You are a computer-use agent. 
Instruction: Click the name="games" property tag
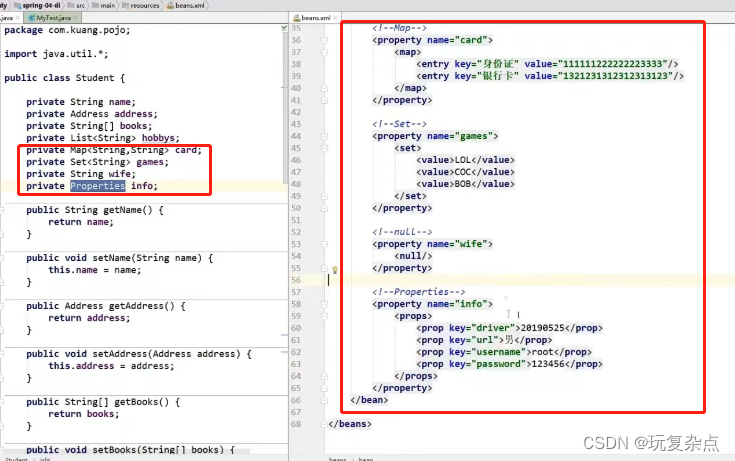[435, 136]
